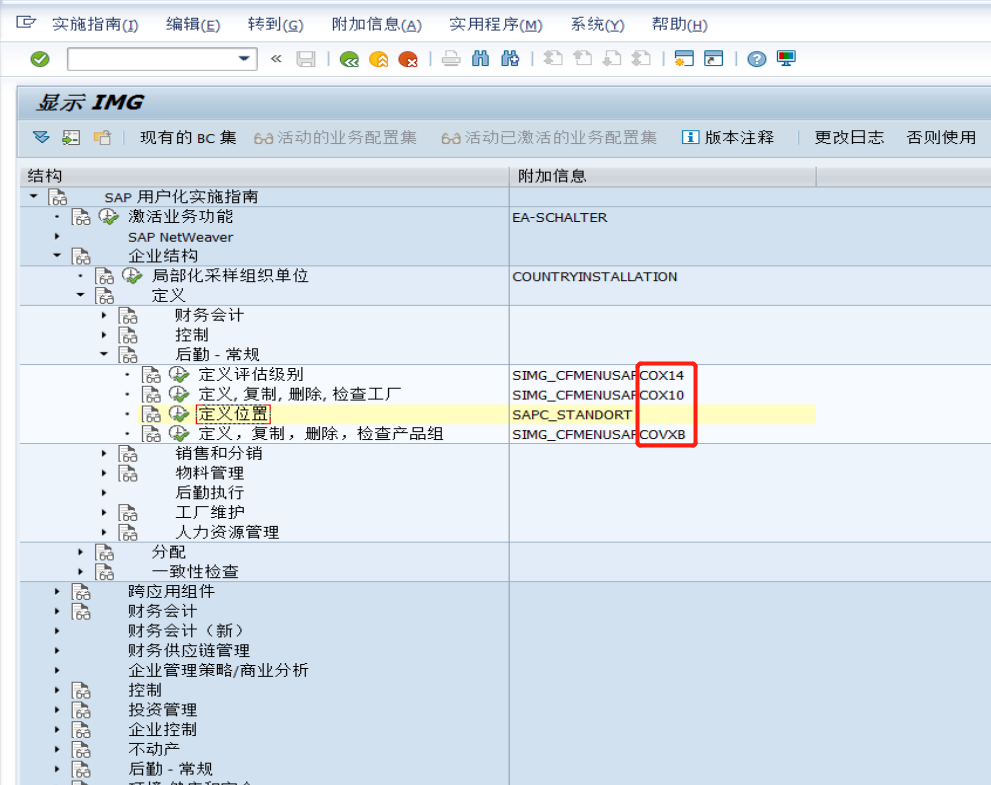Open documentation icon for 企业结构
991x785 pixels.
click(81, 257)
